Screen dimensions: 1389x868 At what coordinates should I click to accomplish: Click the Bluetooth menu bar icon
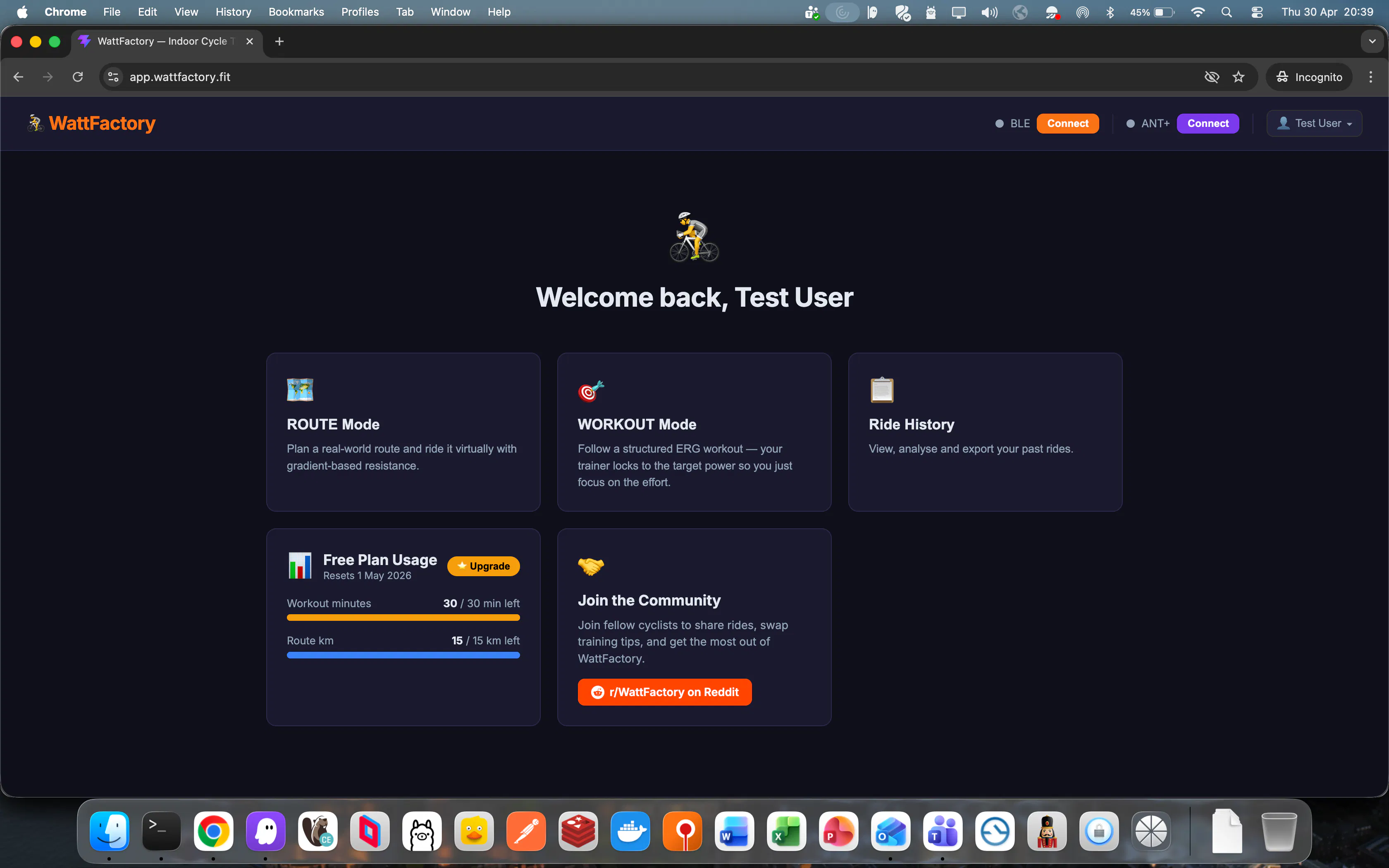pyautogui.click(x=1110, y=12)
